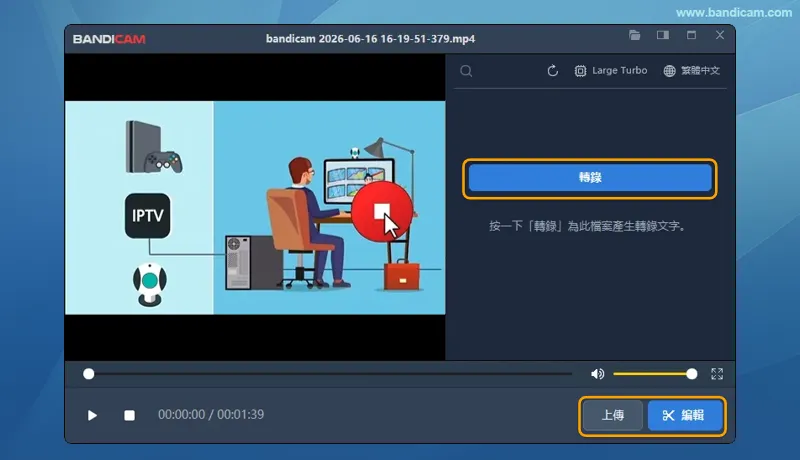Click the Bandicam logo
This screenshot has height=460, width=800.
click(109, 39)
